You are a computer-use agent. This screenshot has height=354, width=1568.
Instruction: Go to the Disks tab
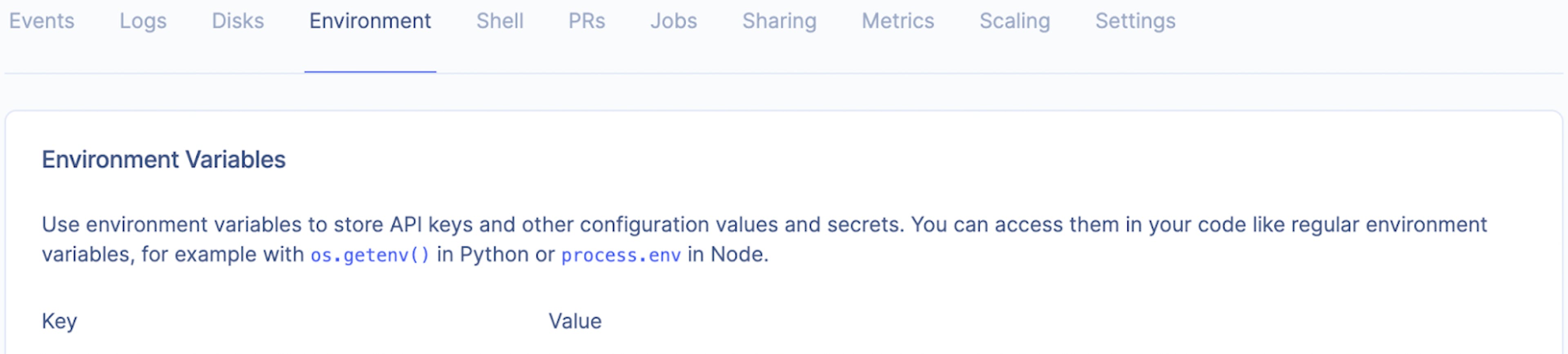[237, 21]
